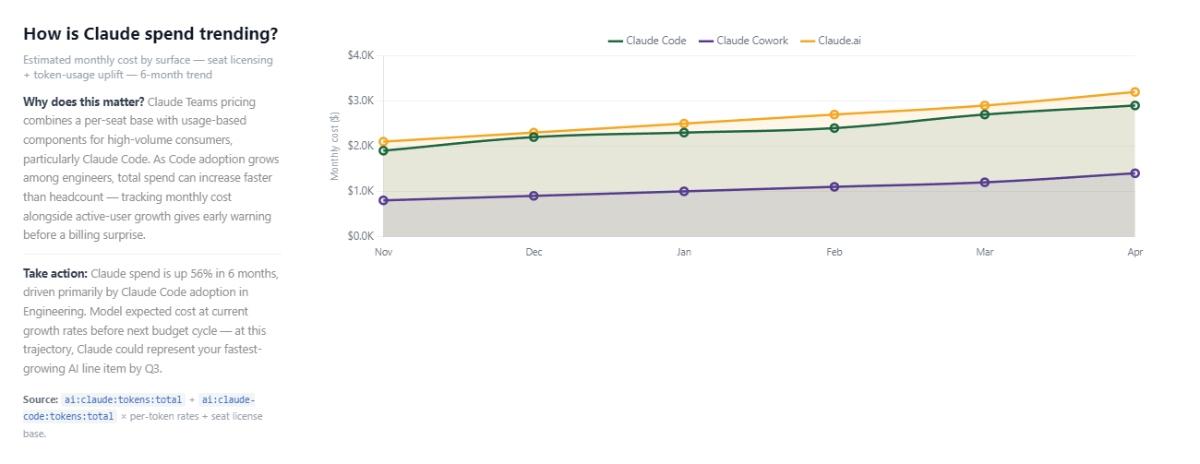The image size is (1200, 464).
Task: Click the $4.0K y-axis label
Action: (x=360, y=56)
